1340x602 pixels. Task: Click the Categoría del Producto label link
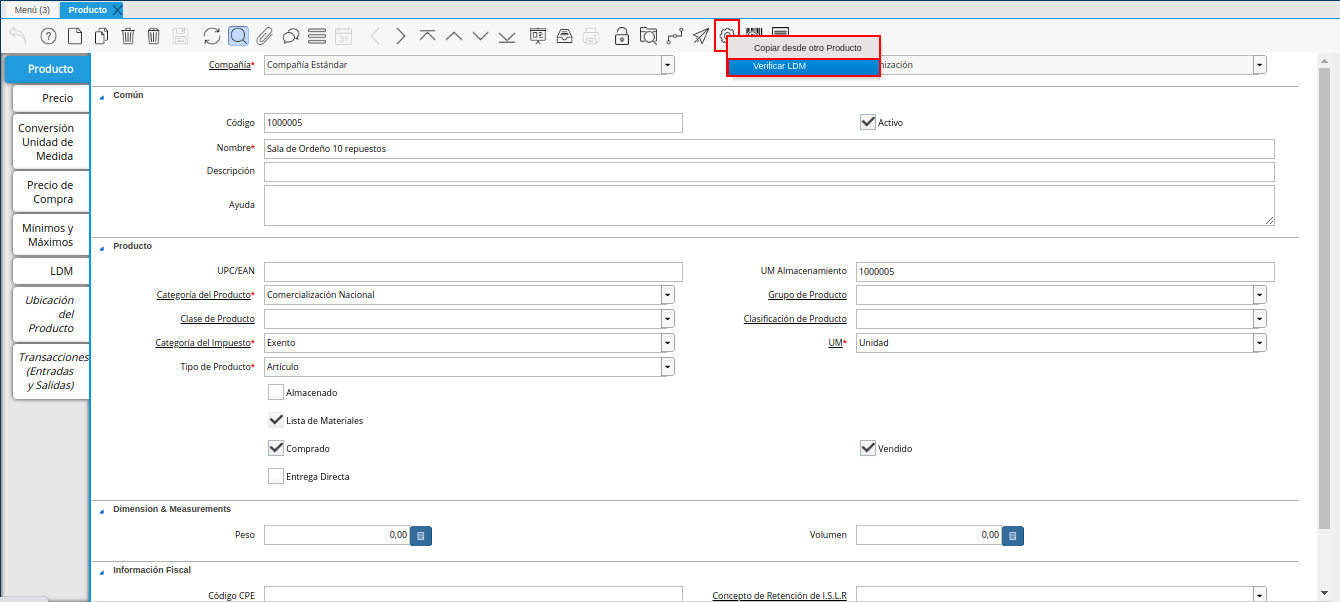tap(205, 295)
